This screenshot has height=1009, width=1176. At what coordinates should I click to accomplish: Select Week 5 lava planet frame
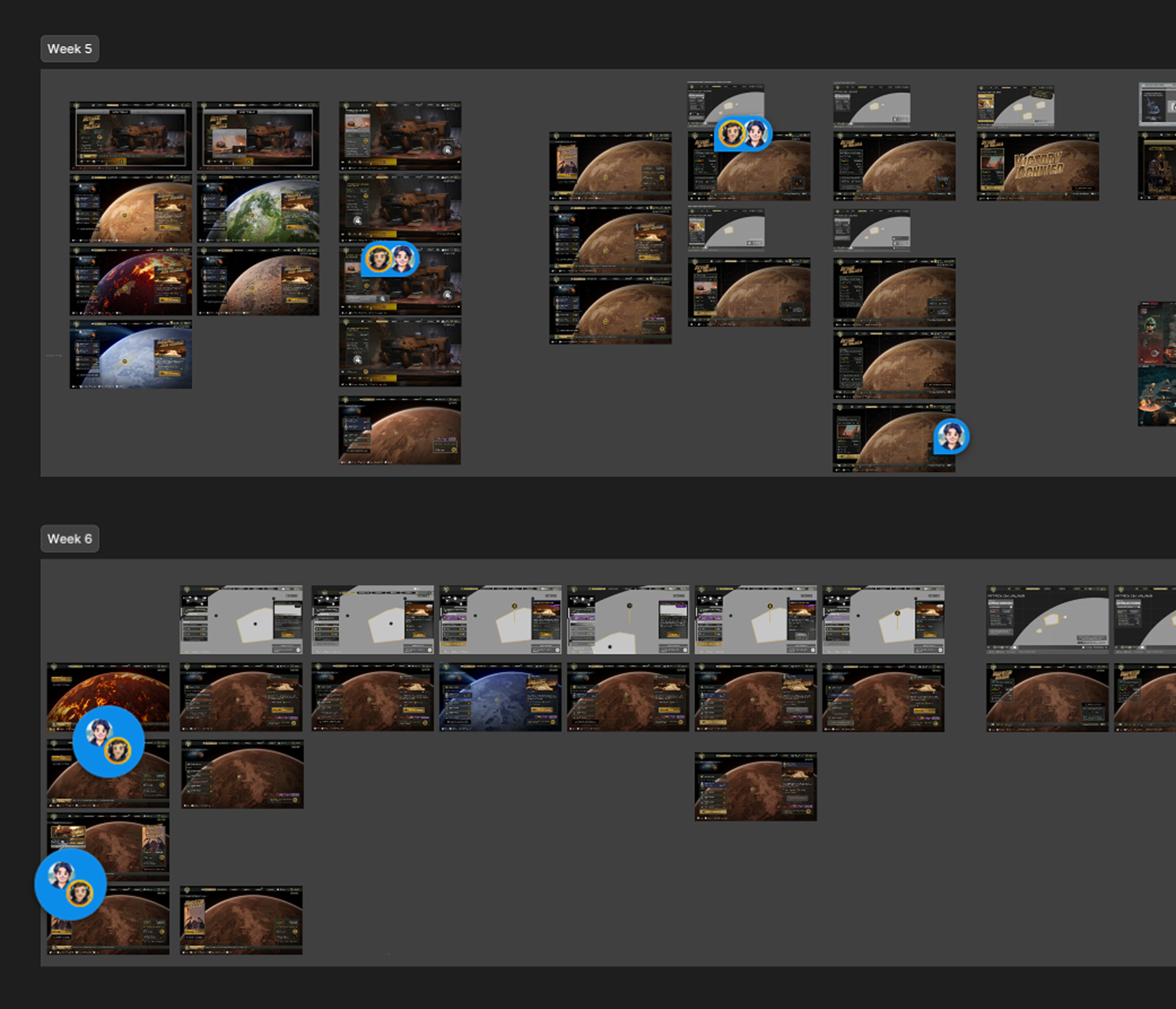131,281
